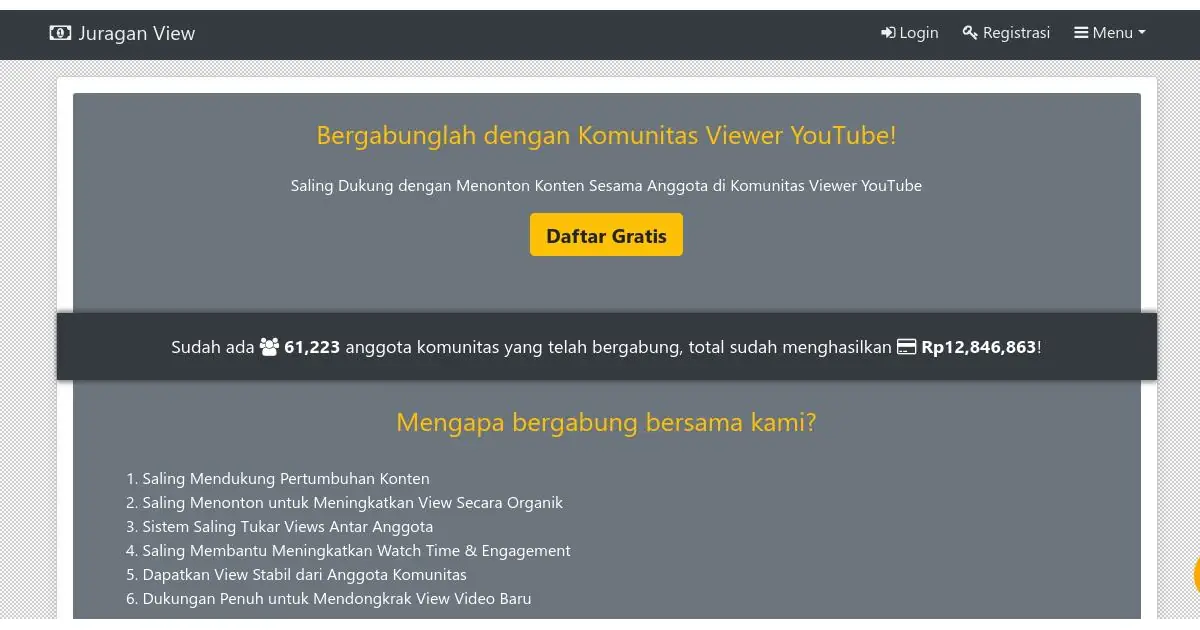Click the key icon beside Registrasi

pos(968,32)
